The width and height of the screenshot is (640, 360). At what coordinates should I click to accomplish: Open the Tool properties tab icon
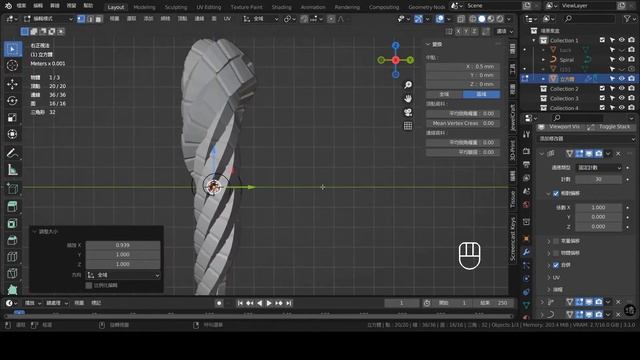526,134
